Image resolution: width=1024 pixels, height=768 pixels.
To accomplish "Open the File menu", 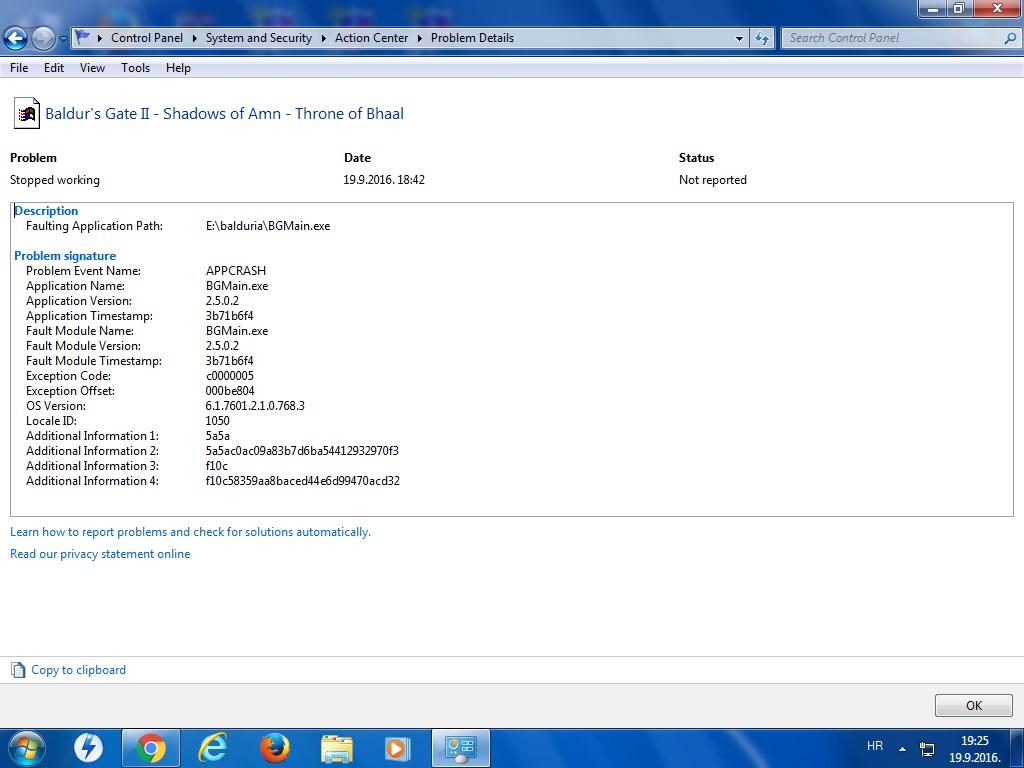I will click(19, 68).
